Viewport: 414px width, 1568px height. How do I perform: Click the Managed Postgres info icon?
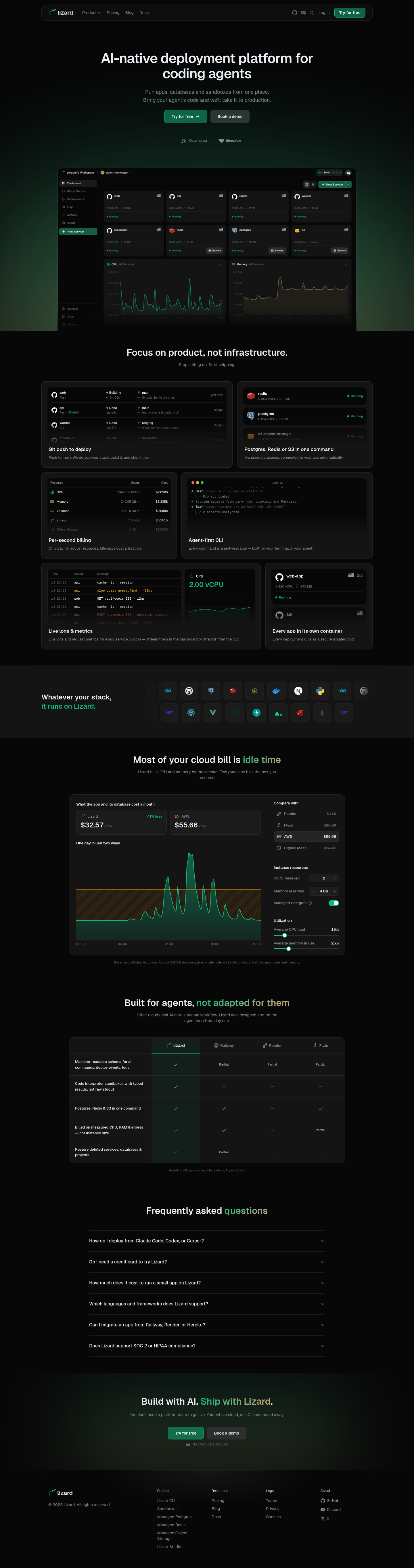pos(310,903)
